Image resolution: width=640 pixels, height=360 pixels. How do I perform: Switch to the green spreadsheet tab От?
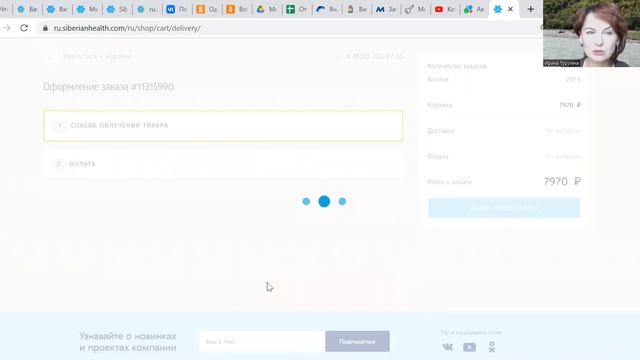pyautogui.click(x=296, y=9)
